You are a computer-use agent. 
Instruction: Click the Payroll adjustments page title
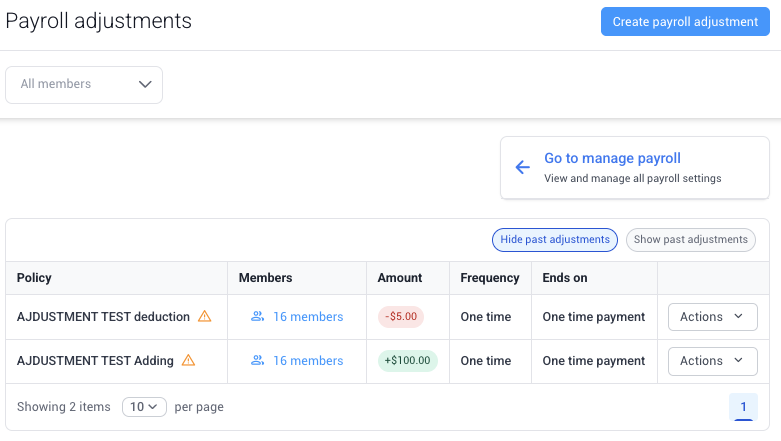(99, 21)
